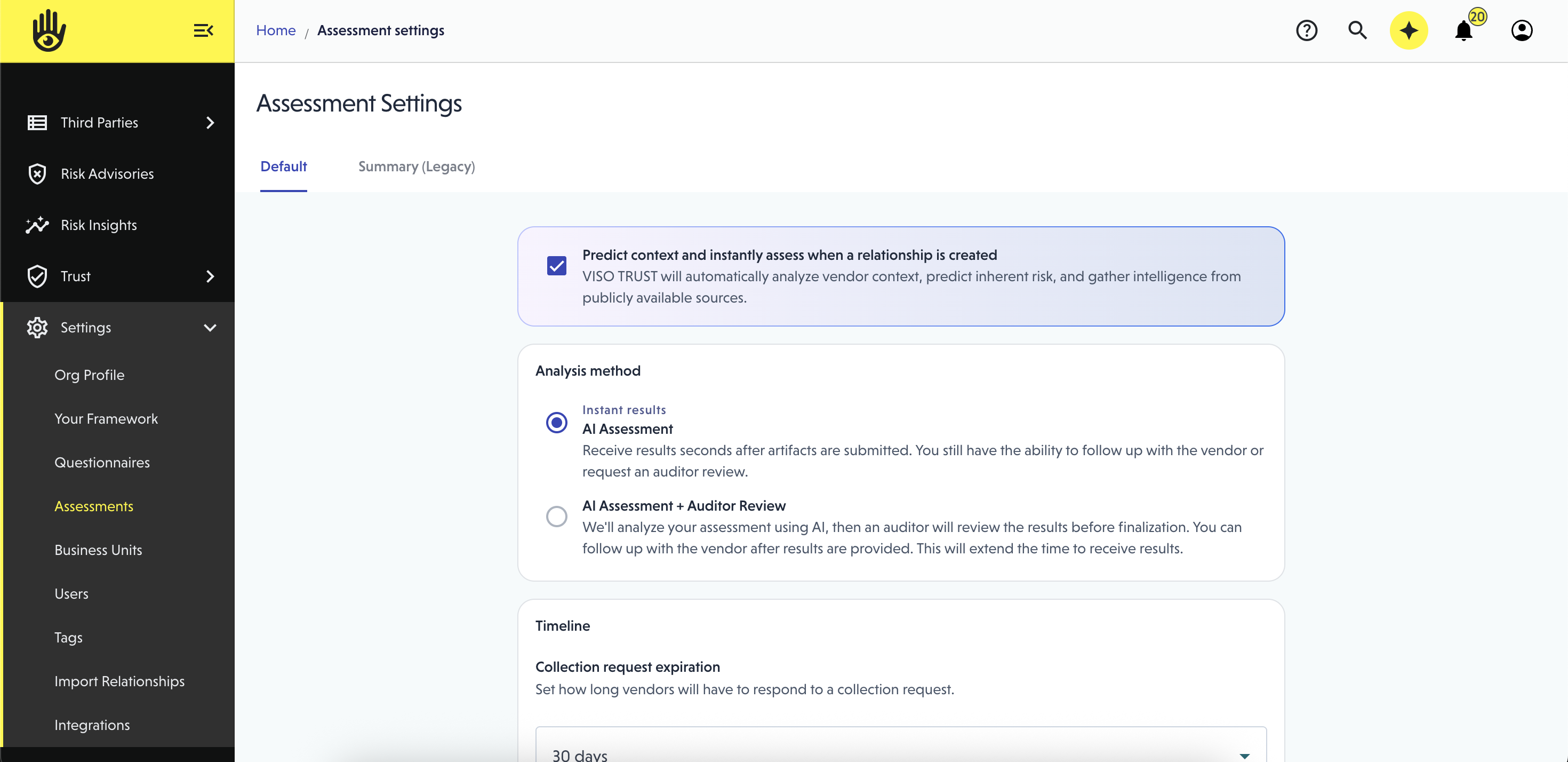Select the Default tab
The width and height of the screenshot is (1568, 762).
tap(283, 166)
